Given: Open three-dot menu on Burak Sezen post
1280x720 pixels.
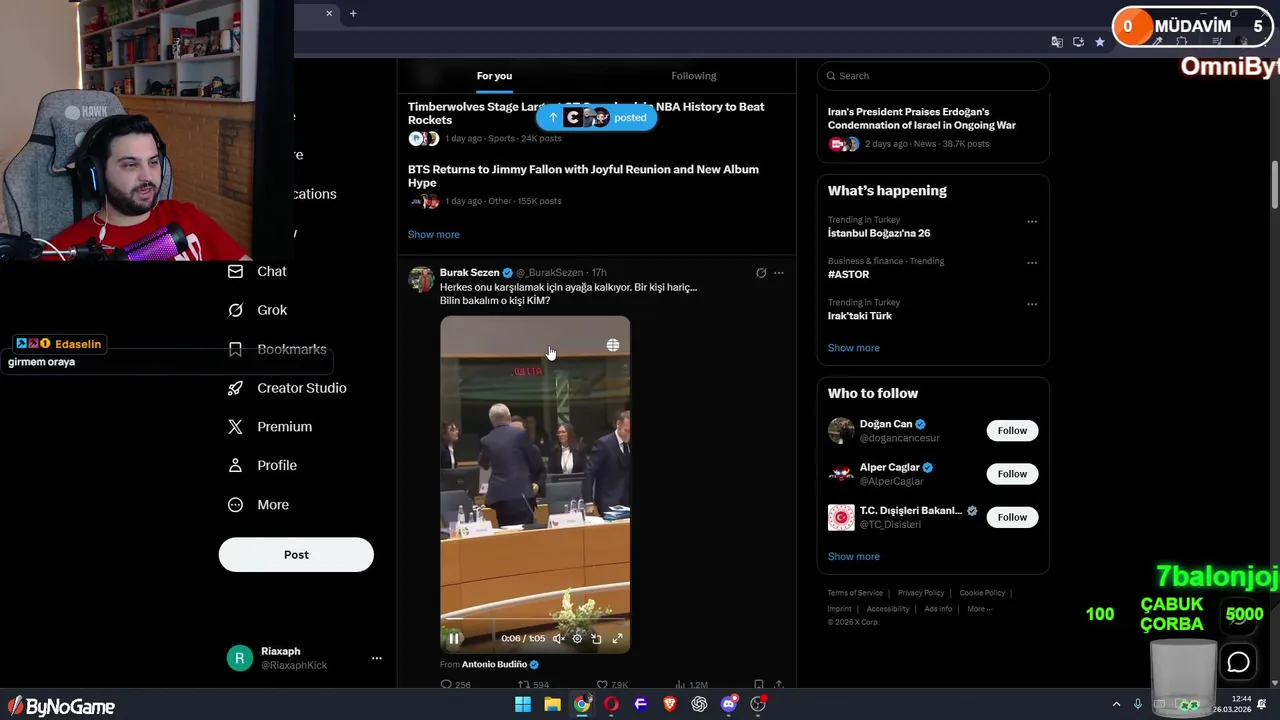Looking at the screenshot, I should click(779, 272).
